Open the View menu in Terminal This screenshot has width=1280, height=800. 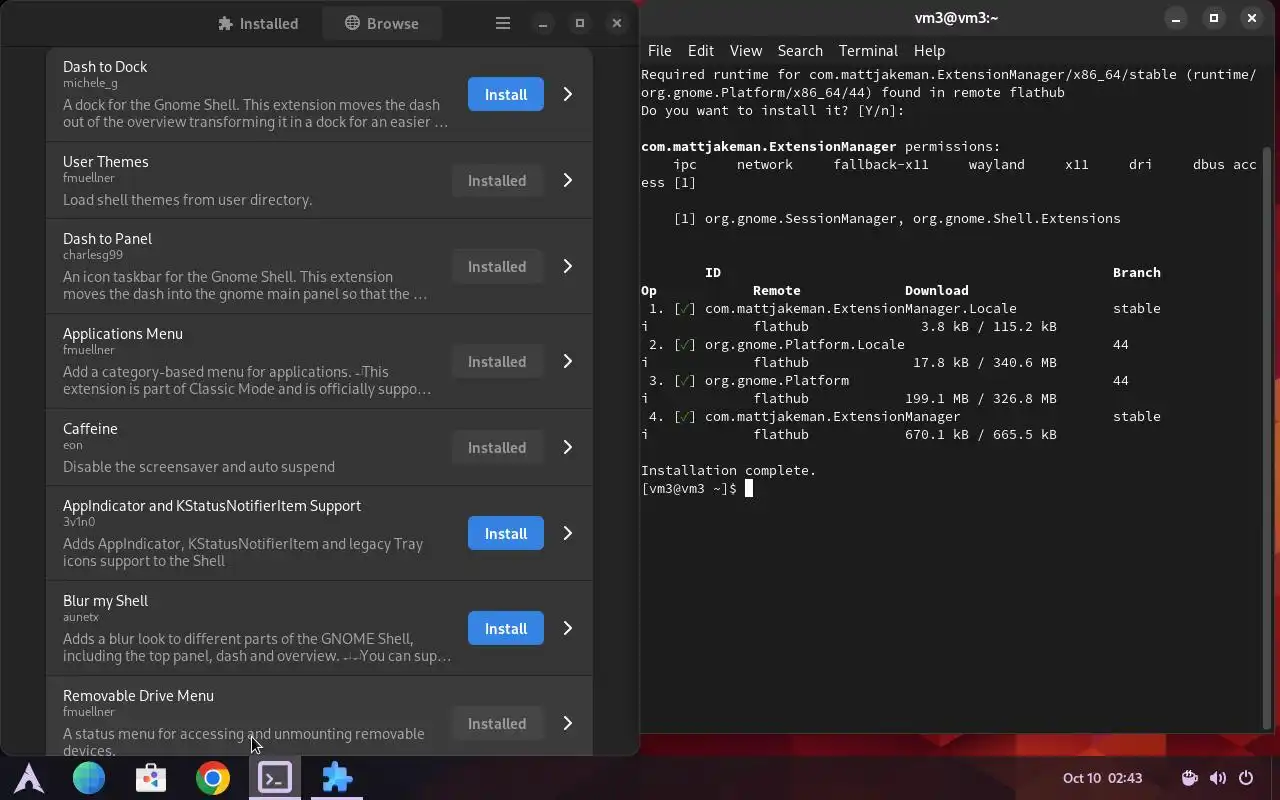click(x=745, y=50)
